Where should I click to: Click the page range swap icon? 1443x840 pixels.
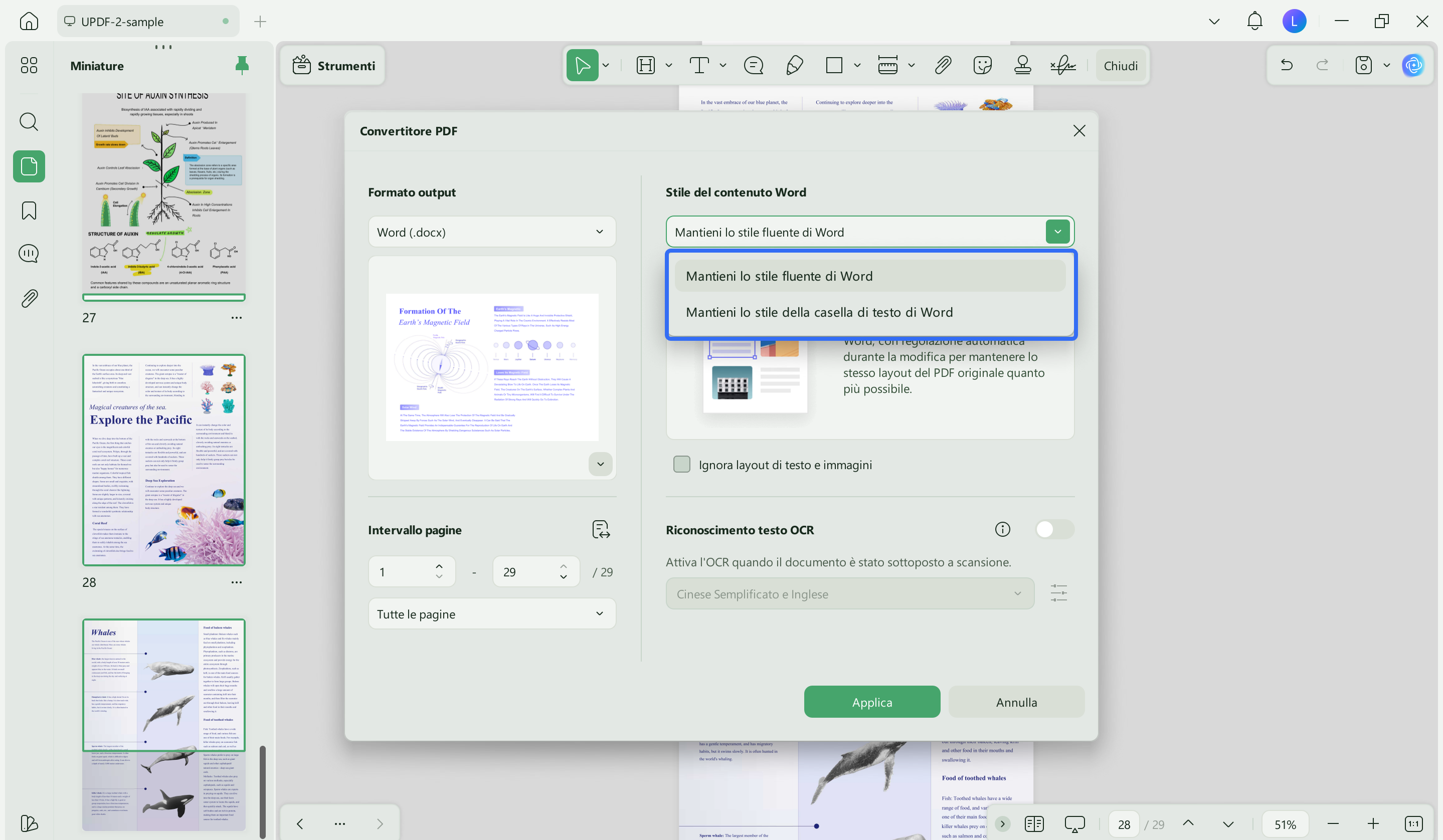[601, 529]
